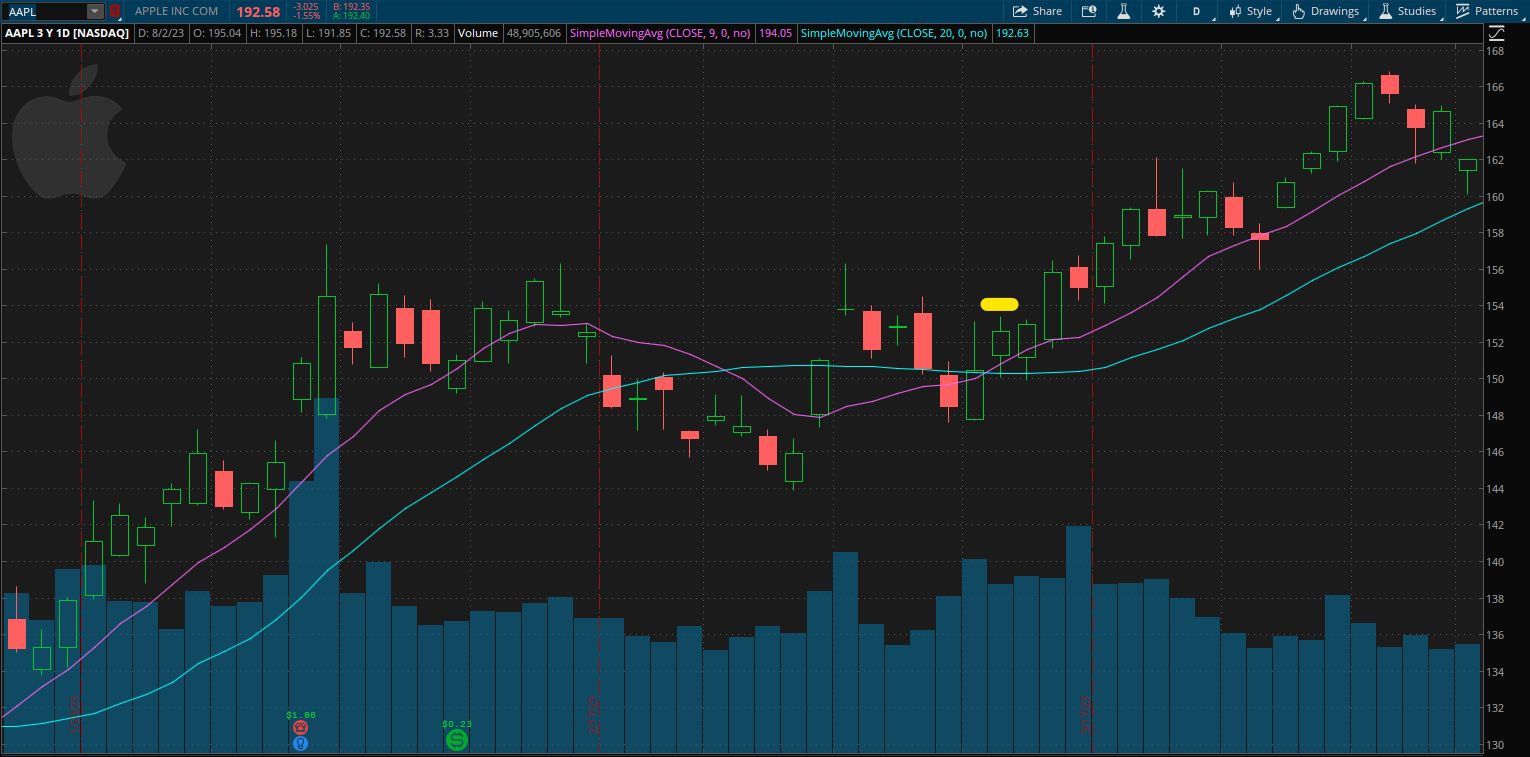Open the Drawings menu
This screenshot has height=757, width=1530.
tap(1326, 11)
